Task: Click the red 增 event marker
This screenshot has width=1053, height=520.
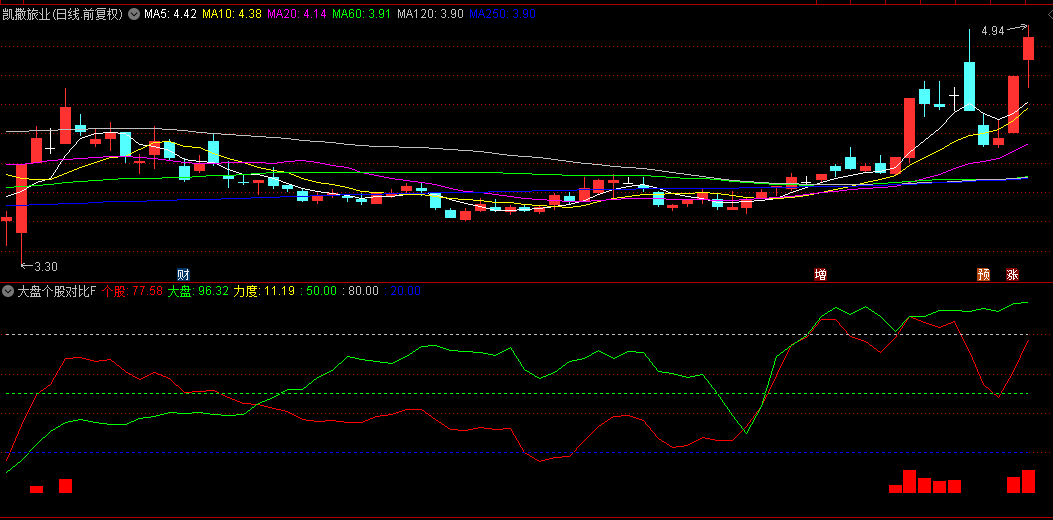Action: pos(820,274)
